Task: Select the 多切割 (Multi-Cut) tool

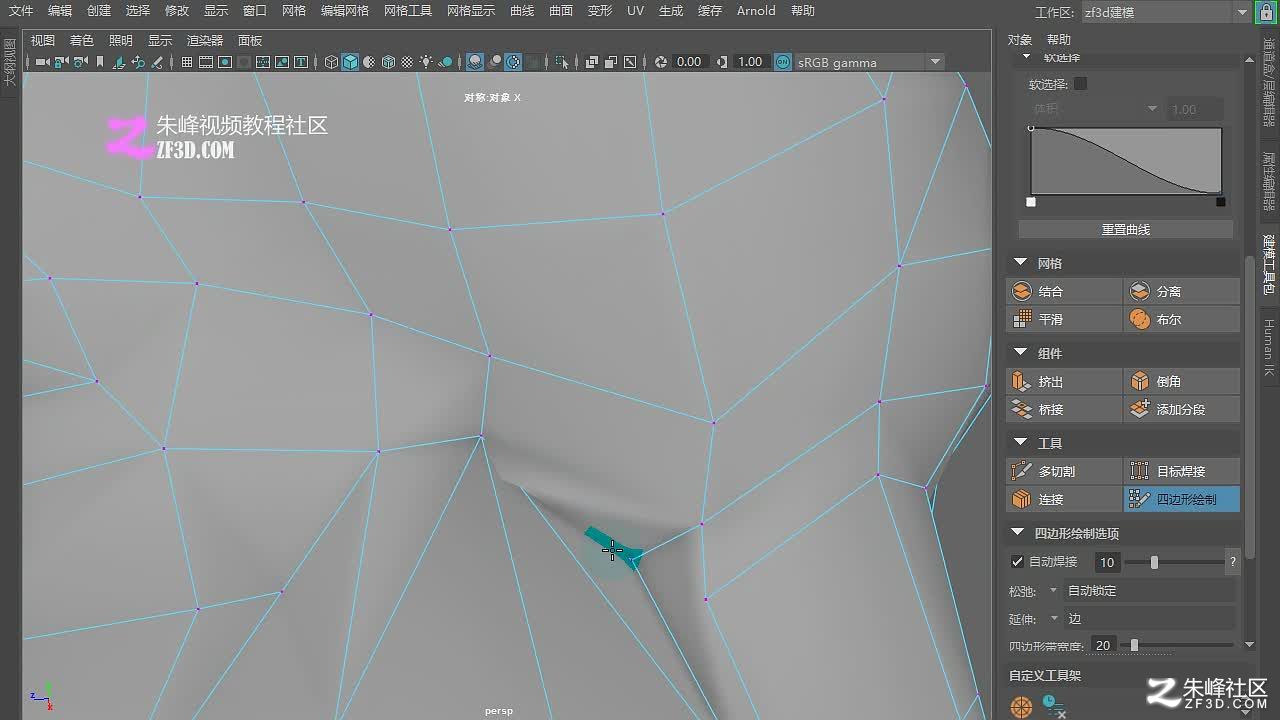Action: 1064,471
